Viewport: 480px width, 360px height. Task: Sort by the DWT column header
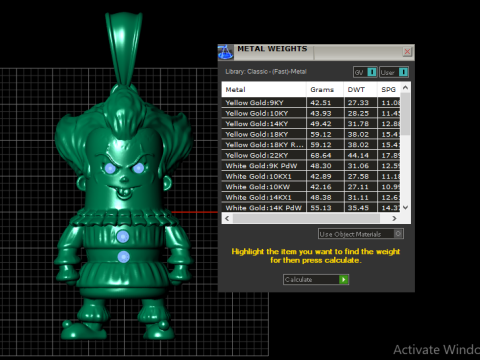(360, 89)
